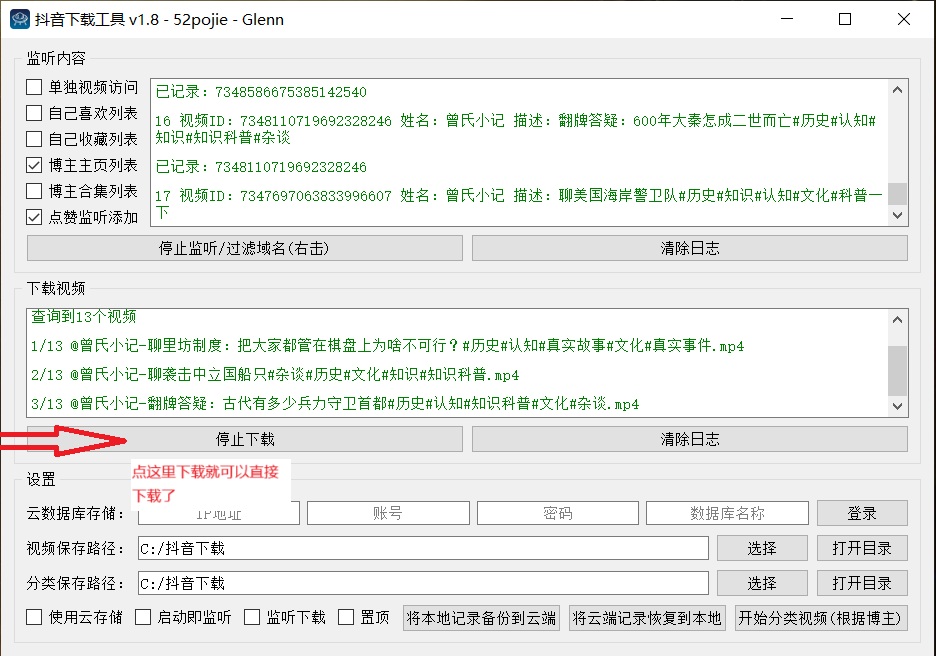Click download entry 3/13 翻牌答疑
The height and width of the screenshot is (656, 936).
point(335,404)
